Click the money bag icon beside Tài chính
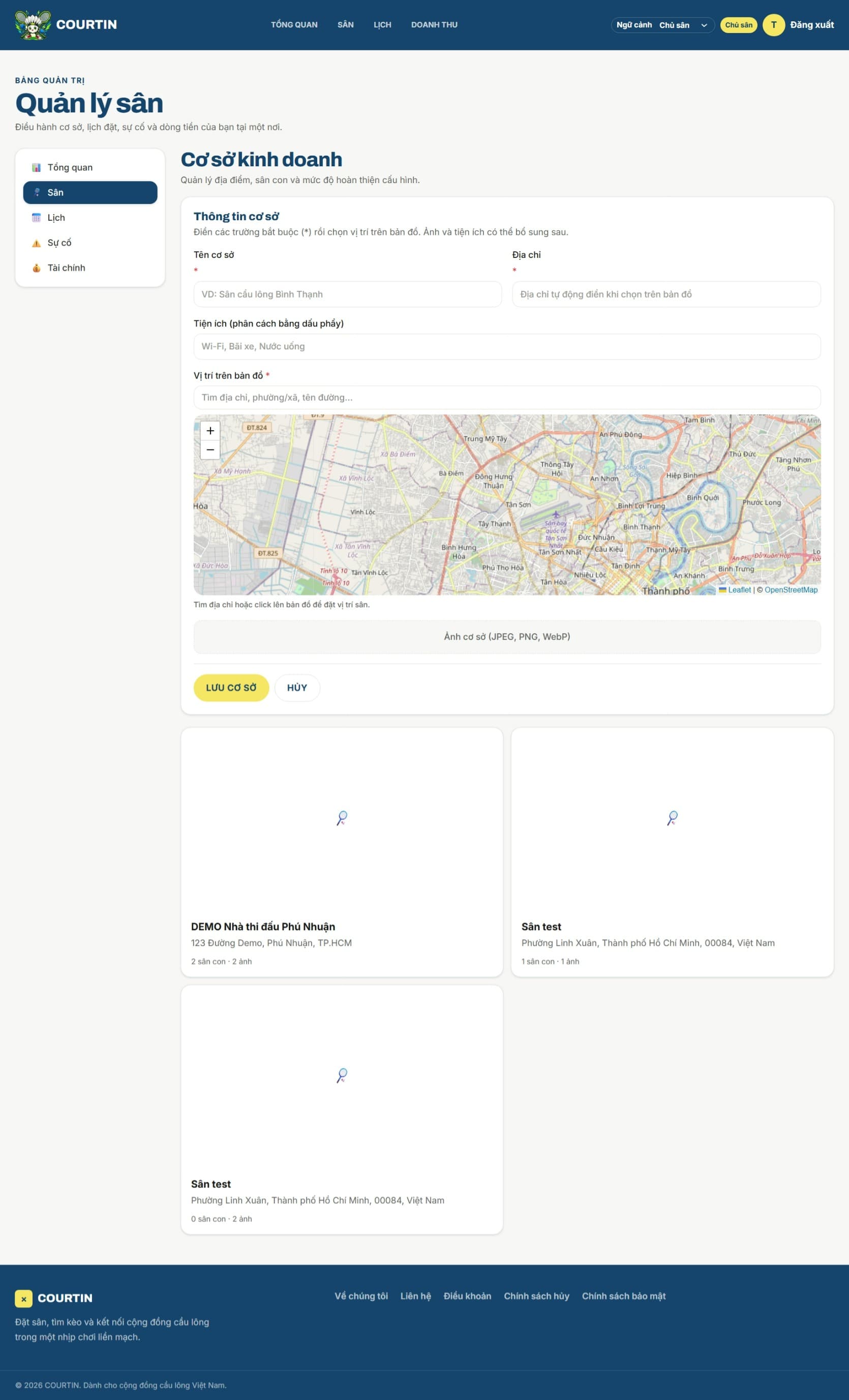This screenshot has height=1400, width=849. (x=36, y=268)
